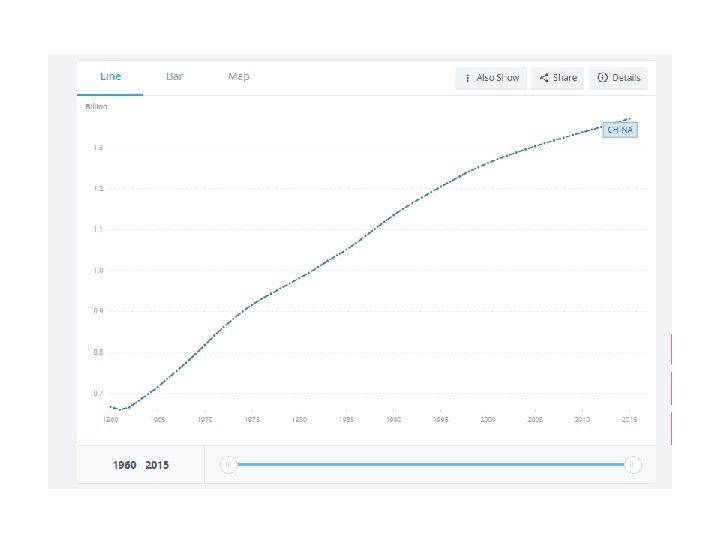Click the right year-range slider handle
Image resolution: width=720 pixels, height=540 pixels.
click(633, 464)
